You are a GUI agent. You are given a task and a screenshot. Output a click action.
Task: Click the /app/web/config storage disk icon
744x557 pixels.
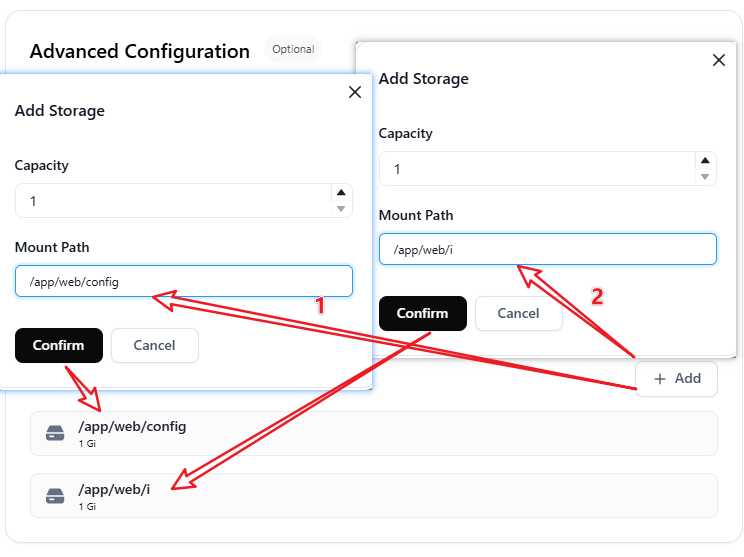click(55, 433)
